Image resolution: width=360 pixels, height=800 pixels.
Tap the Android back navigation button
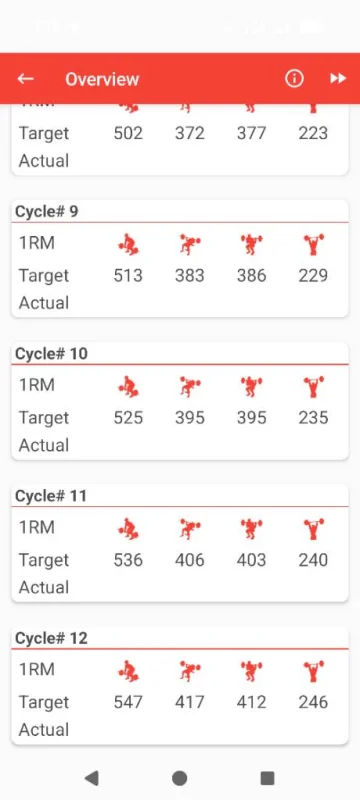(x=92, y=778)
